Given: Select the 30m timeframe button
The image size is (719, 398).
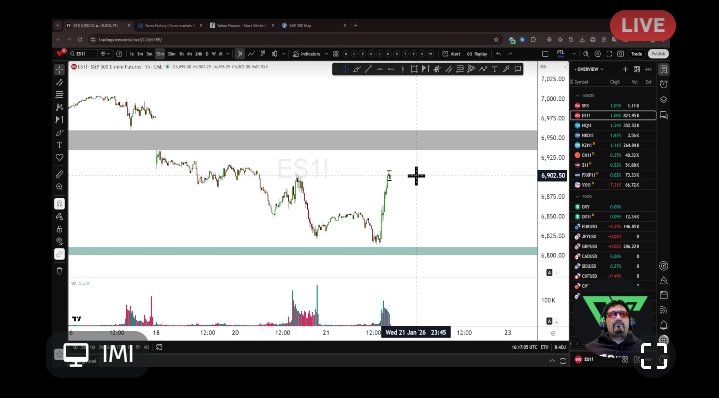Looking at the screenshot, I should (x=171, y=54).
